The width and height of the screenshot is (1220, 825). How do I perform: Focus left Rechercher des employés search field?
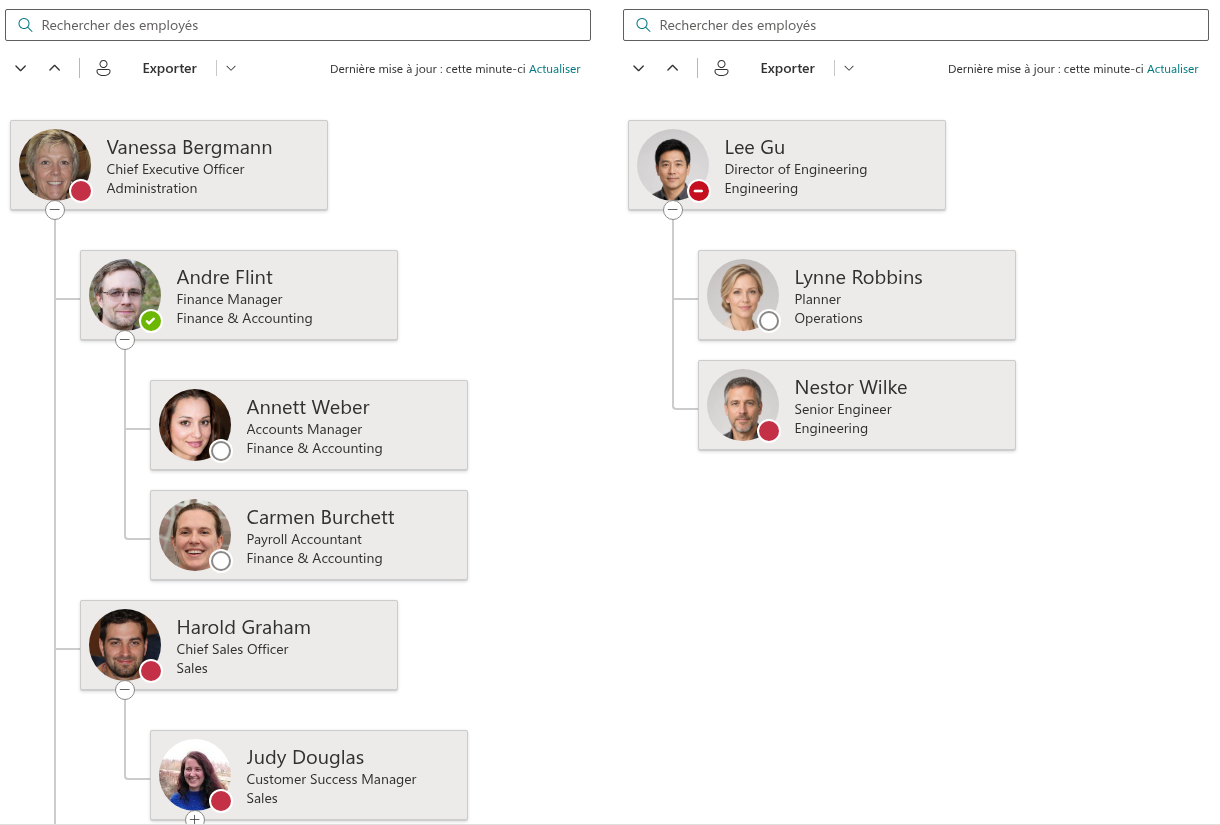click(298, 25)
